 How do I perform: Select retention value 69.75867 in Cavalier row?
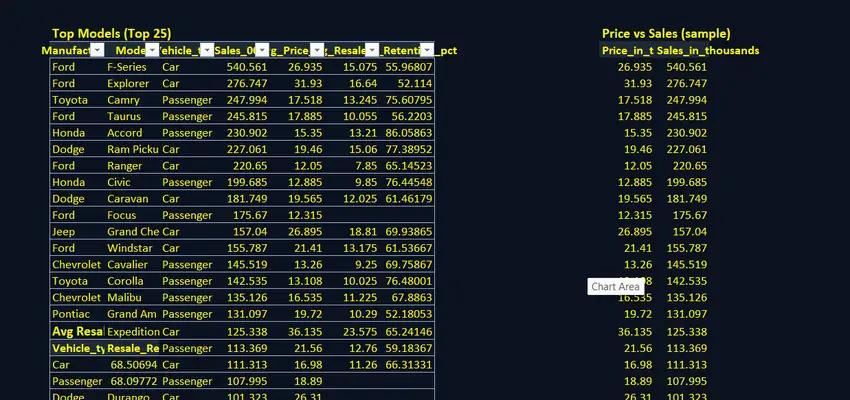(407, 264)
